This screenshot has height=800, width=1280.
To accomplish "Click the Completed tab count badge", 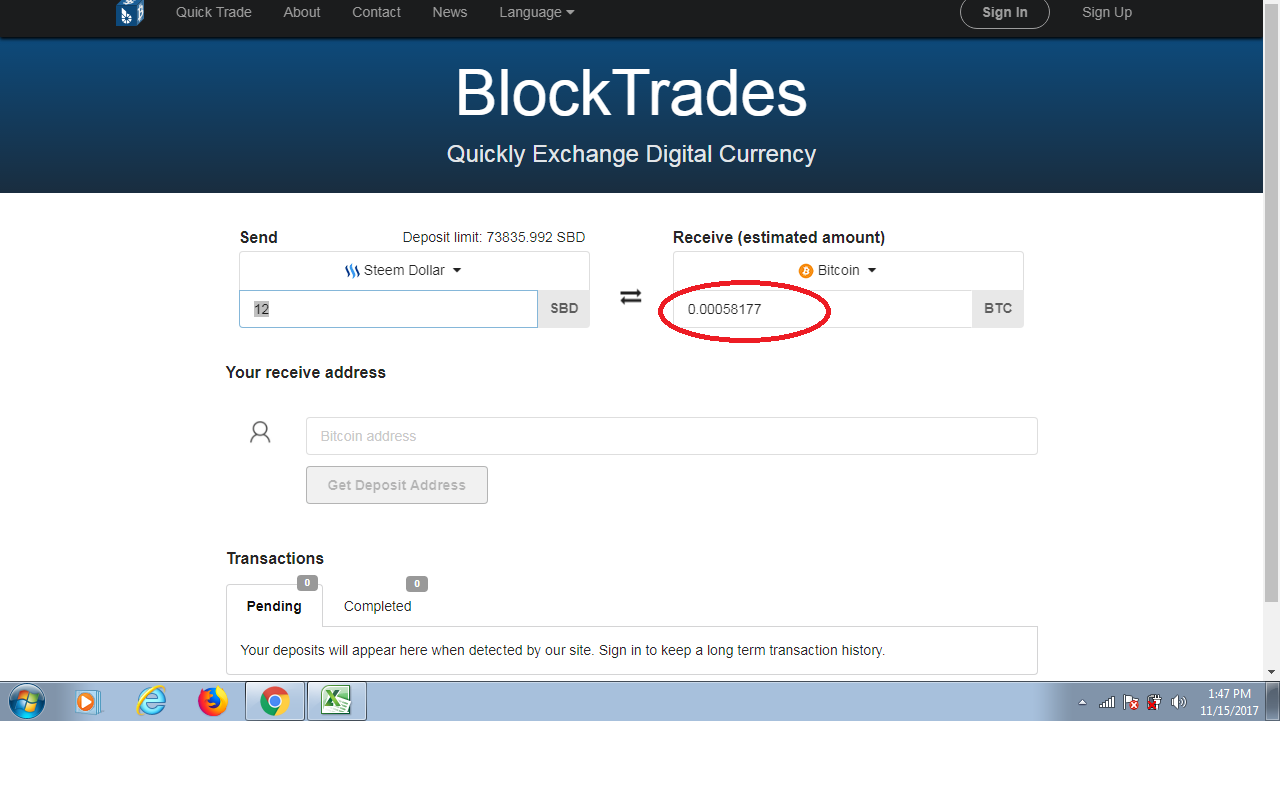I will (x=417, y=583).
